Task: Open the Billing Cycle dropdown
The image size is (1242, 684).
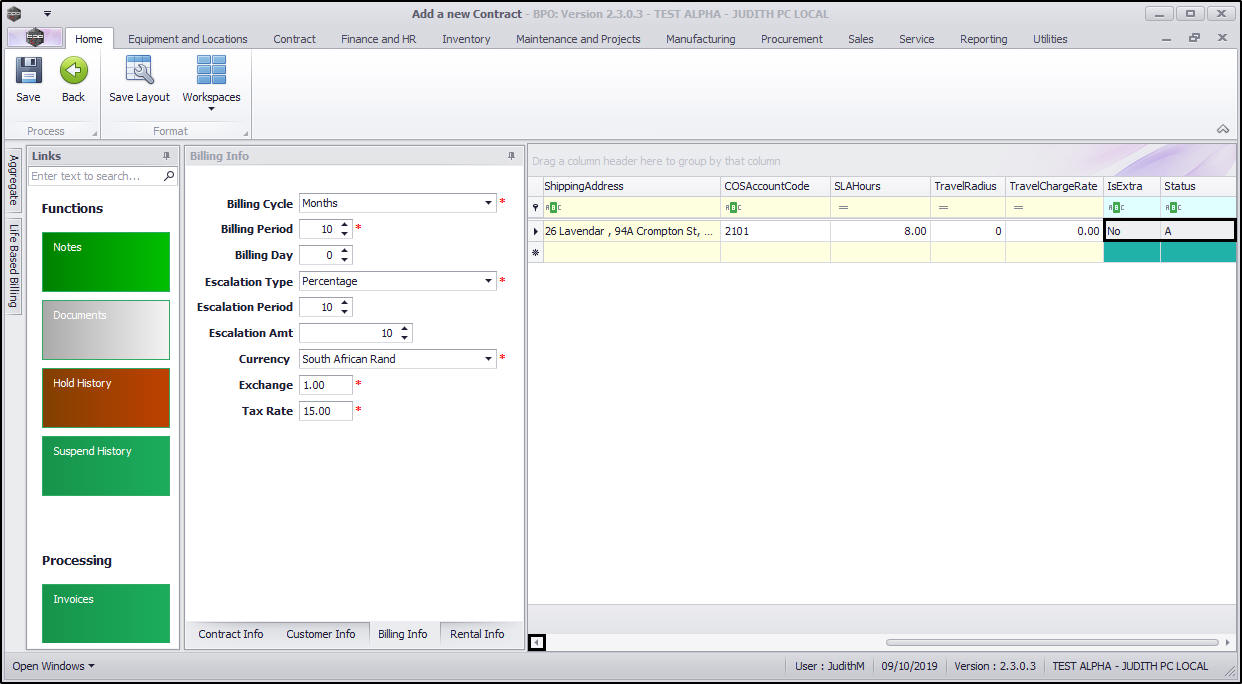Action: coord(489,203)
